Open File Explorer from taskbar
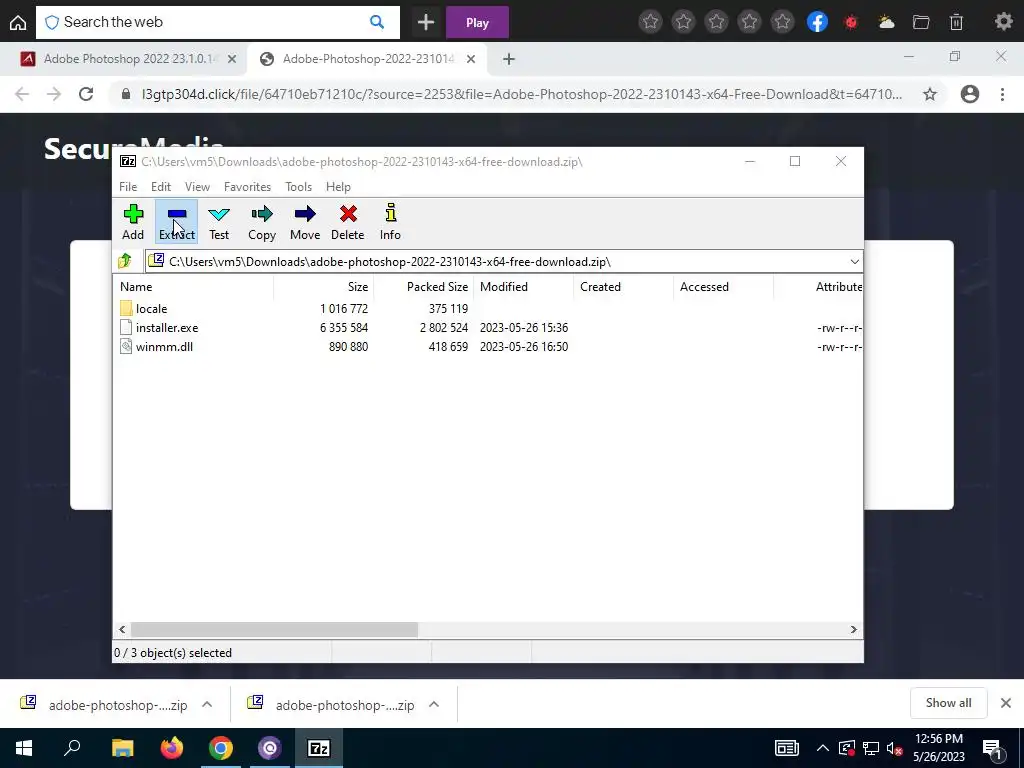The image size is (1024, 768). click(x=123, y=748)
